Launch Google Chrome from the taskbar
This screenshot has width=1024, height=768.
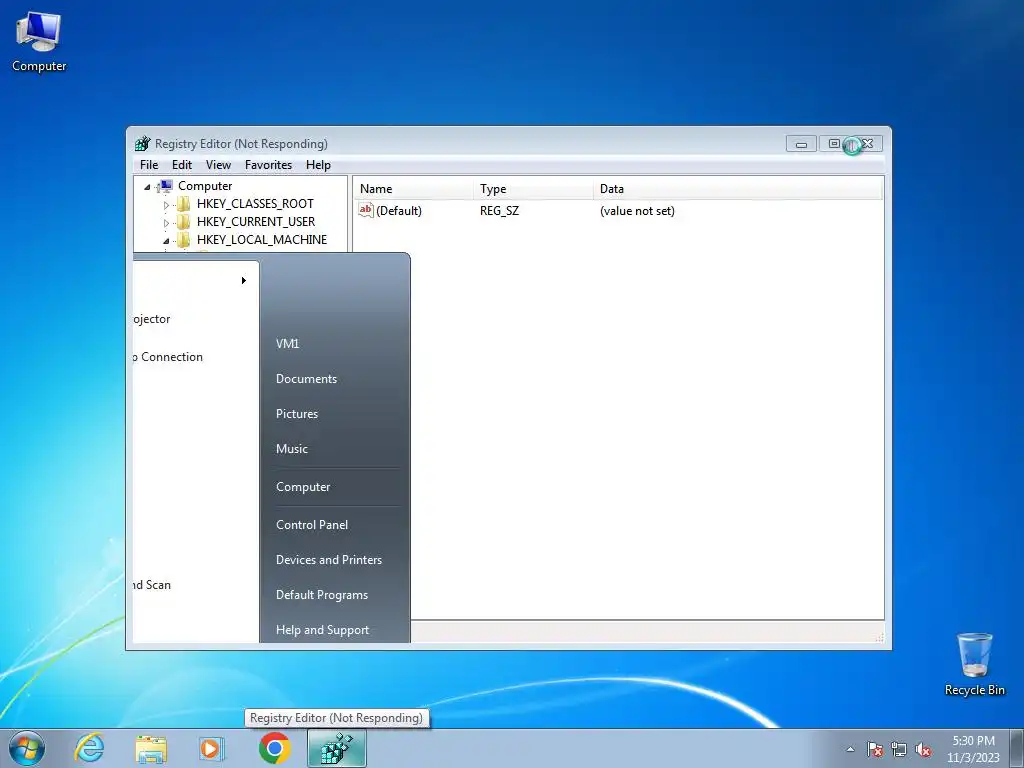pos(275,748)
